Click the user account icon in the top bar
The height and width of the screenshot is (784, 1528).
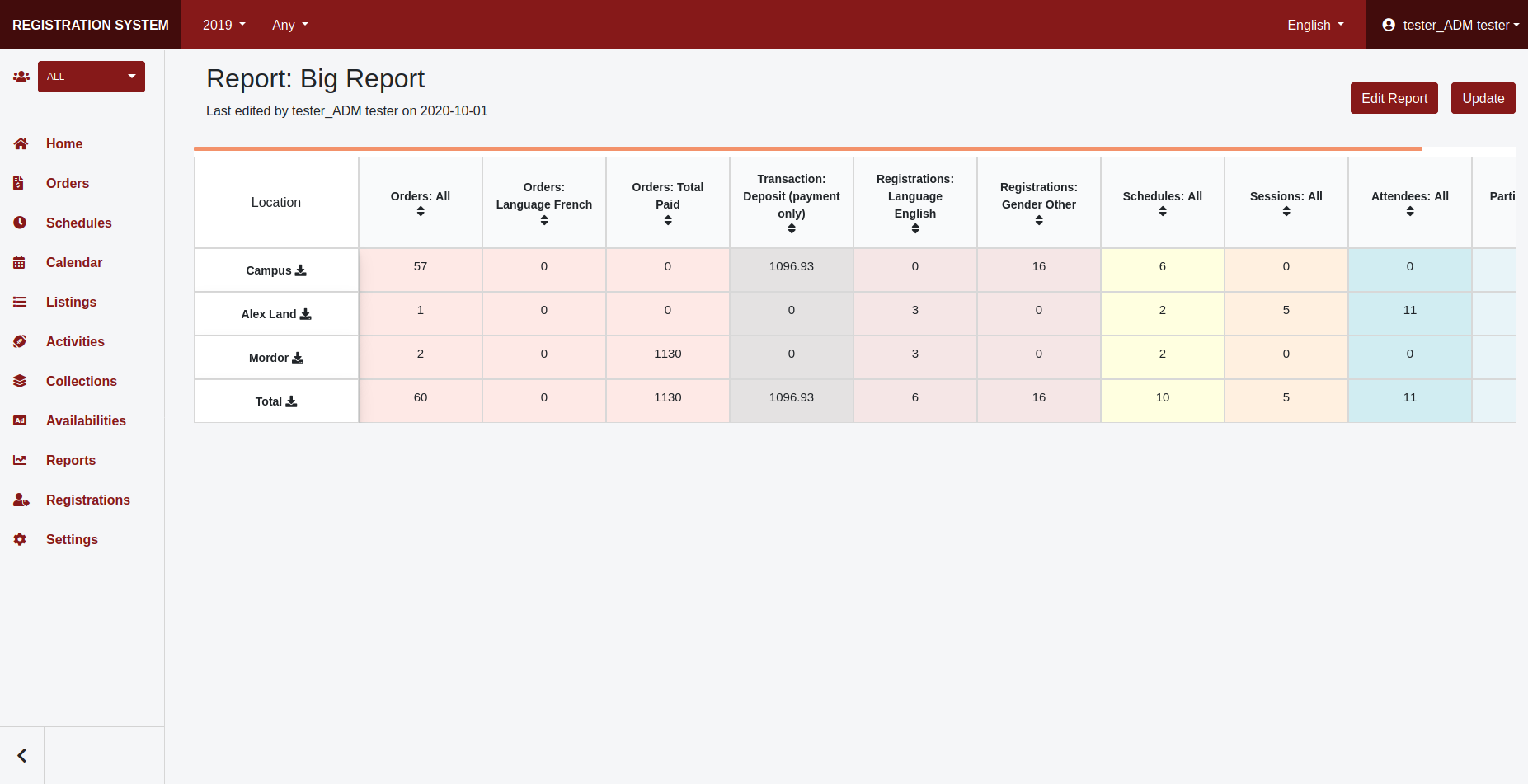(1389, 25)
